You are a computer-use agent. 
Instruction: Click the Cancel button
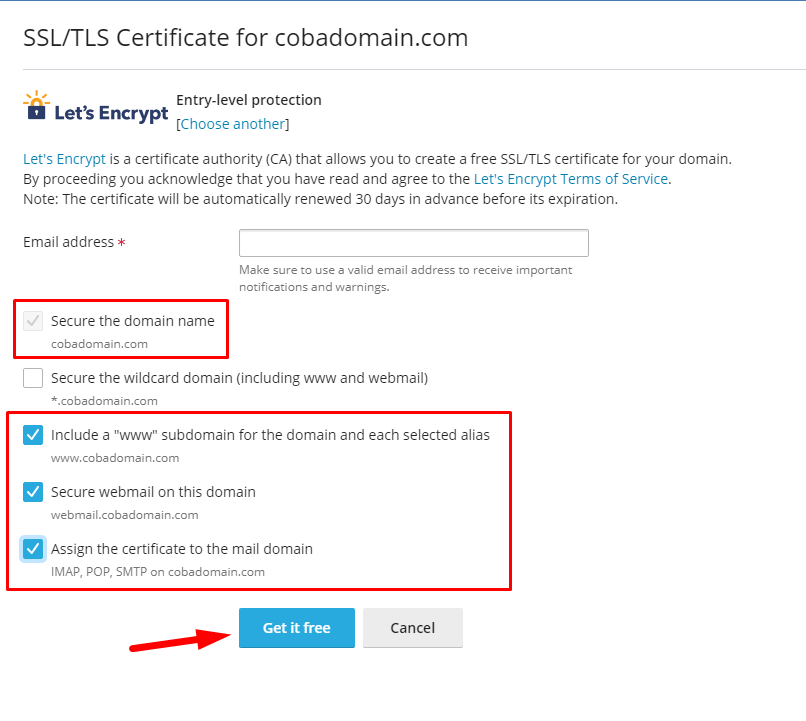412,628
